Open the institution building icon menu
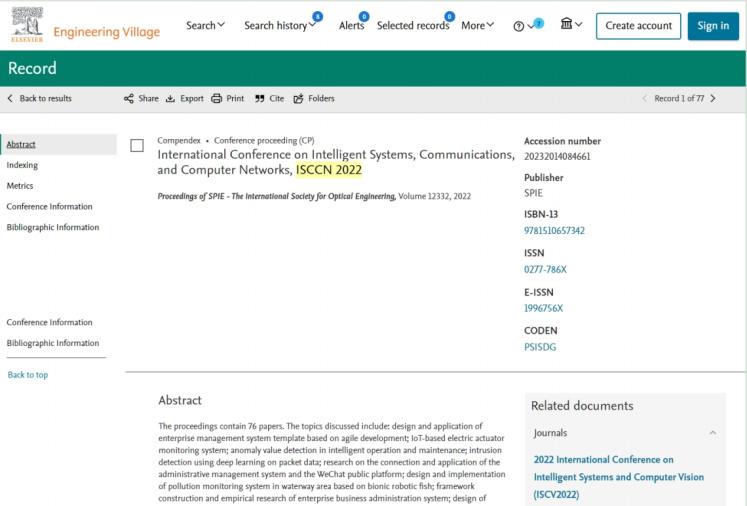The image size is (747, 506). point(566,25)
